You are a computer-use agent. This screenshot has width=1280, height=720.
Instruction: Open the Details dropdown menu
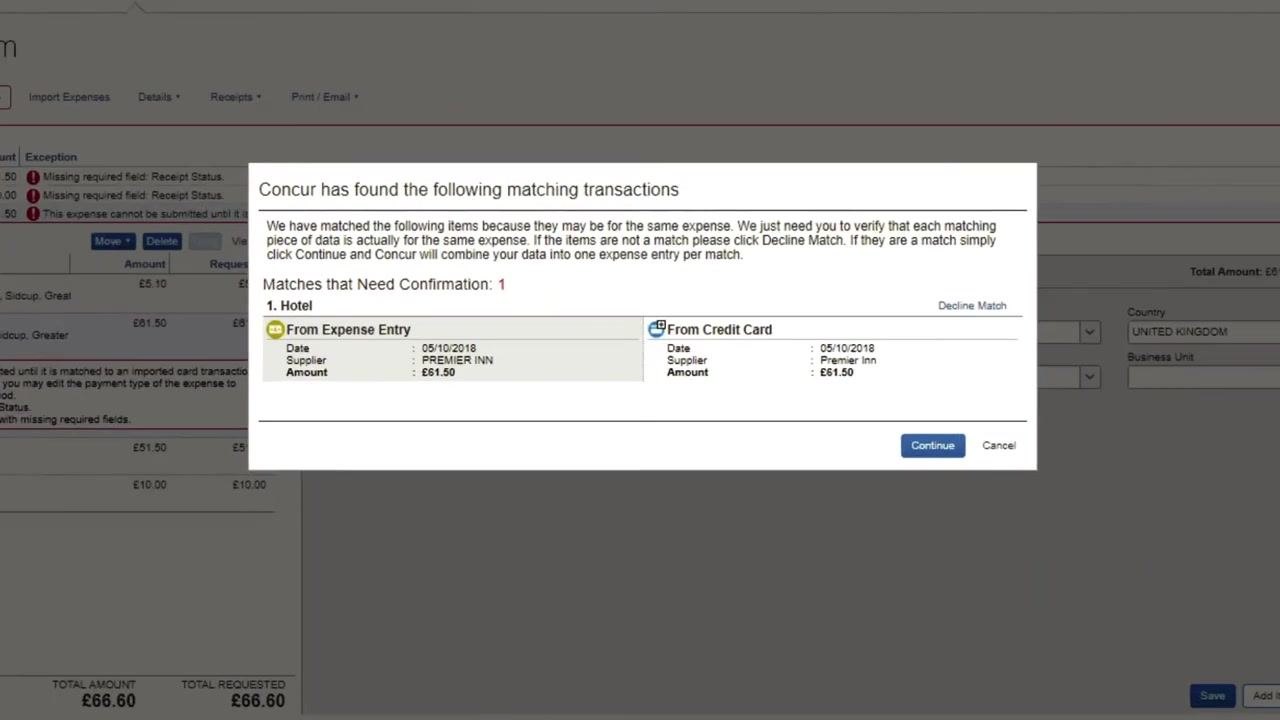pos(159,97)
